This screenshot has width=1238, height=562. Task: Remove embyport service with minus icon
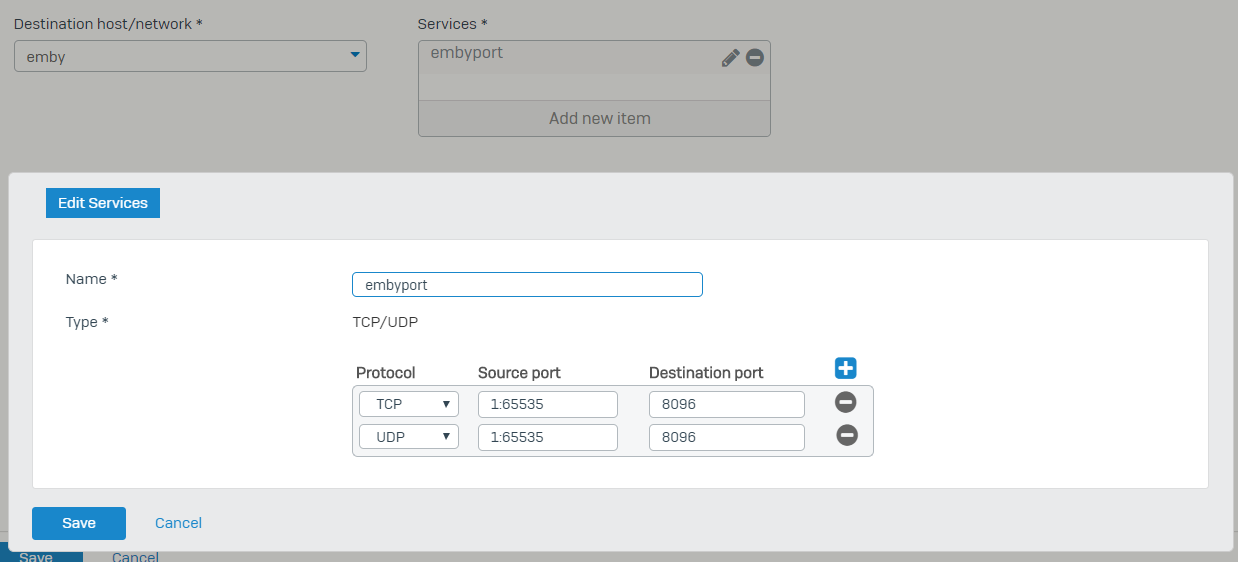(x=755, y=58)
